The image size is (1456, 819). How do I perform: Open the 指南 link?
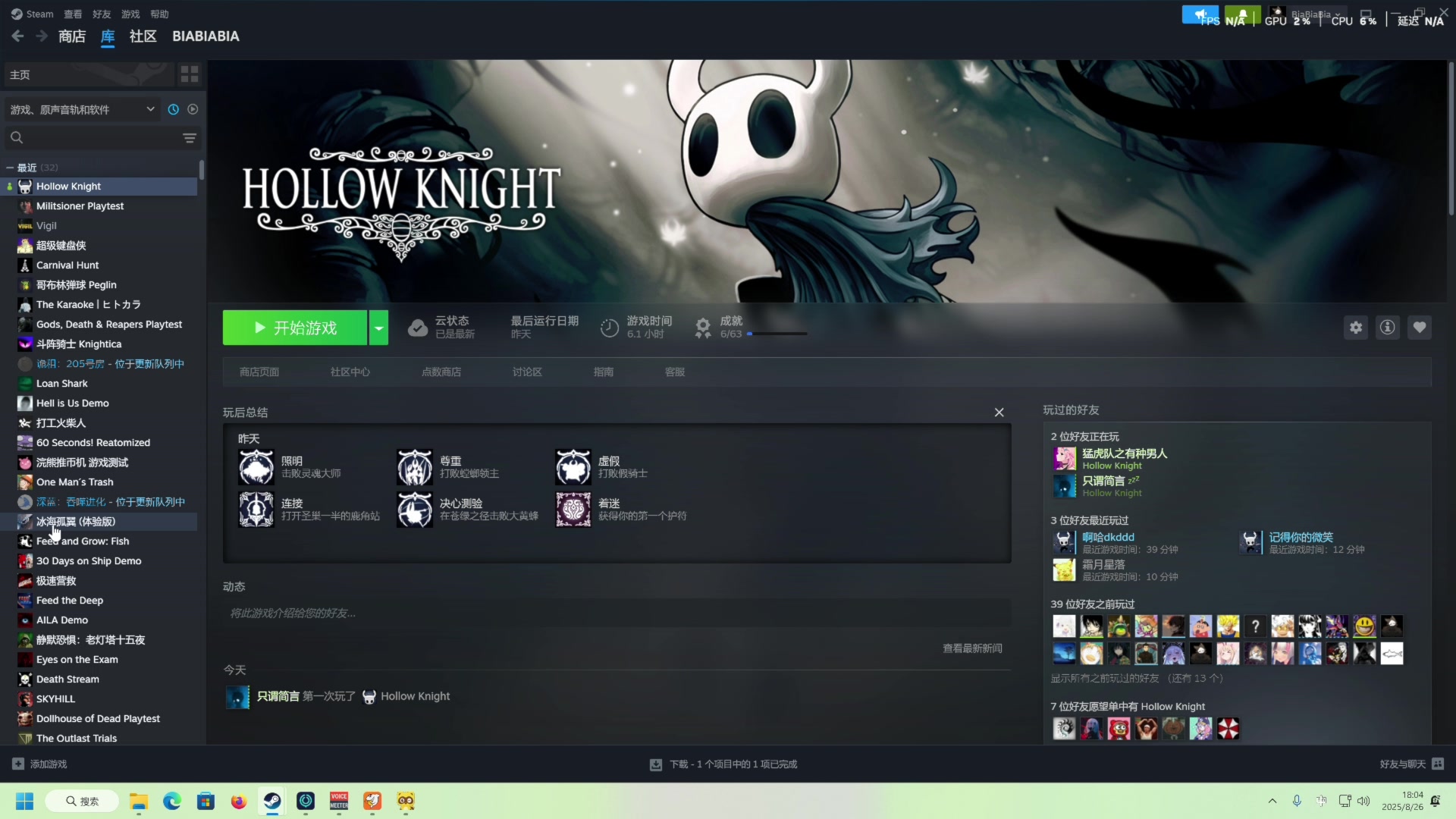(x=604, y=372)
